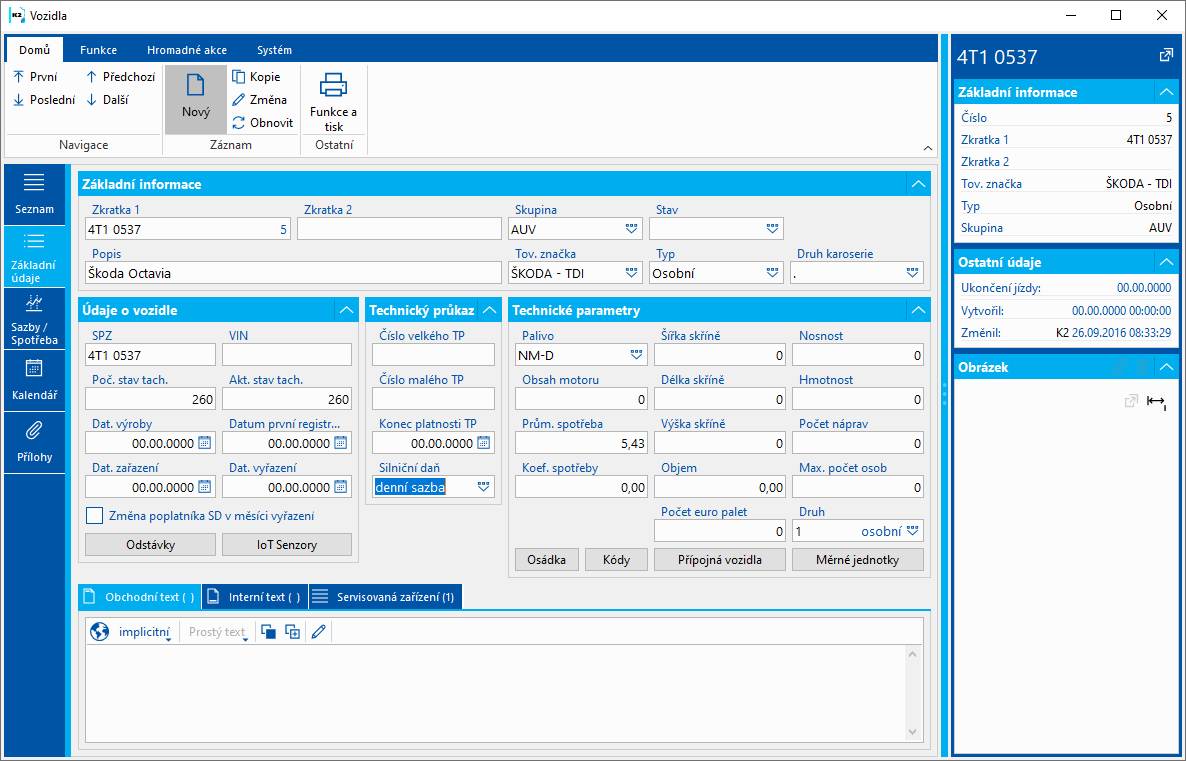Select Servisovaná zařízení (1) tab
The height and width of the screenshot is (761, 1186).
click(x=385, y=597)
